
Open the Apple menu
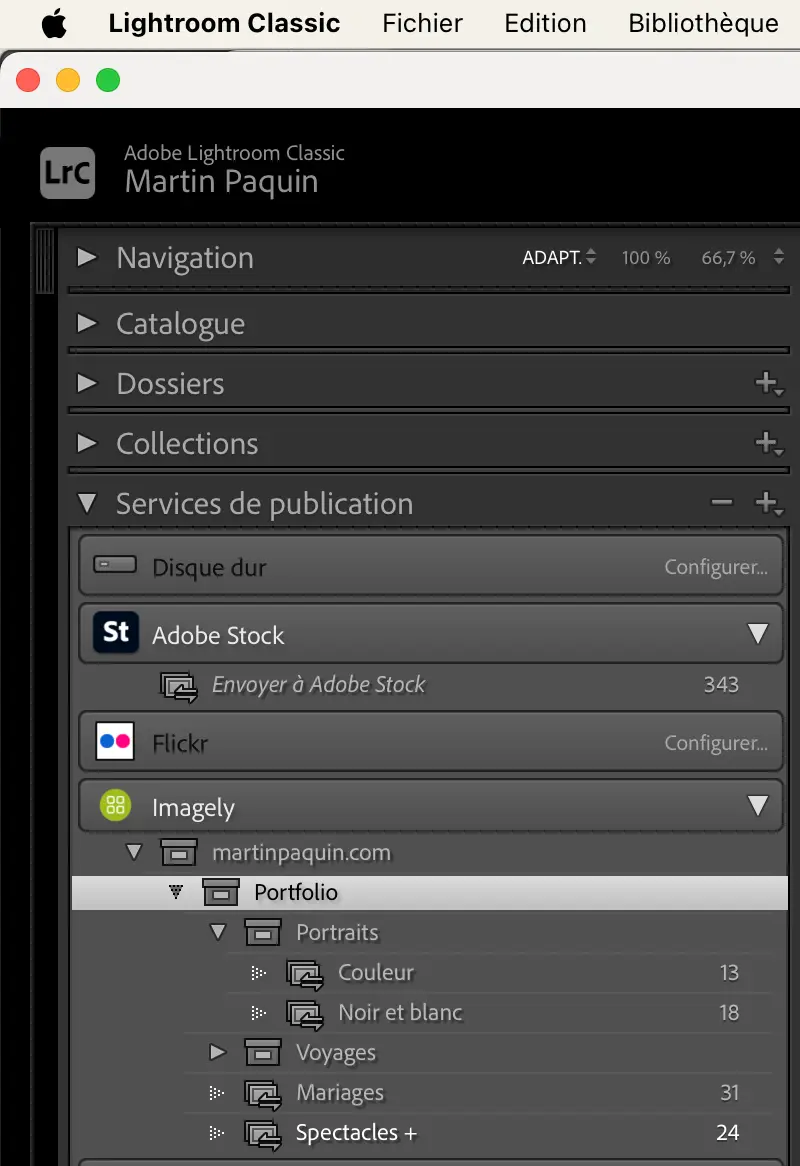54,24
